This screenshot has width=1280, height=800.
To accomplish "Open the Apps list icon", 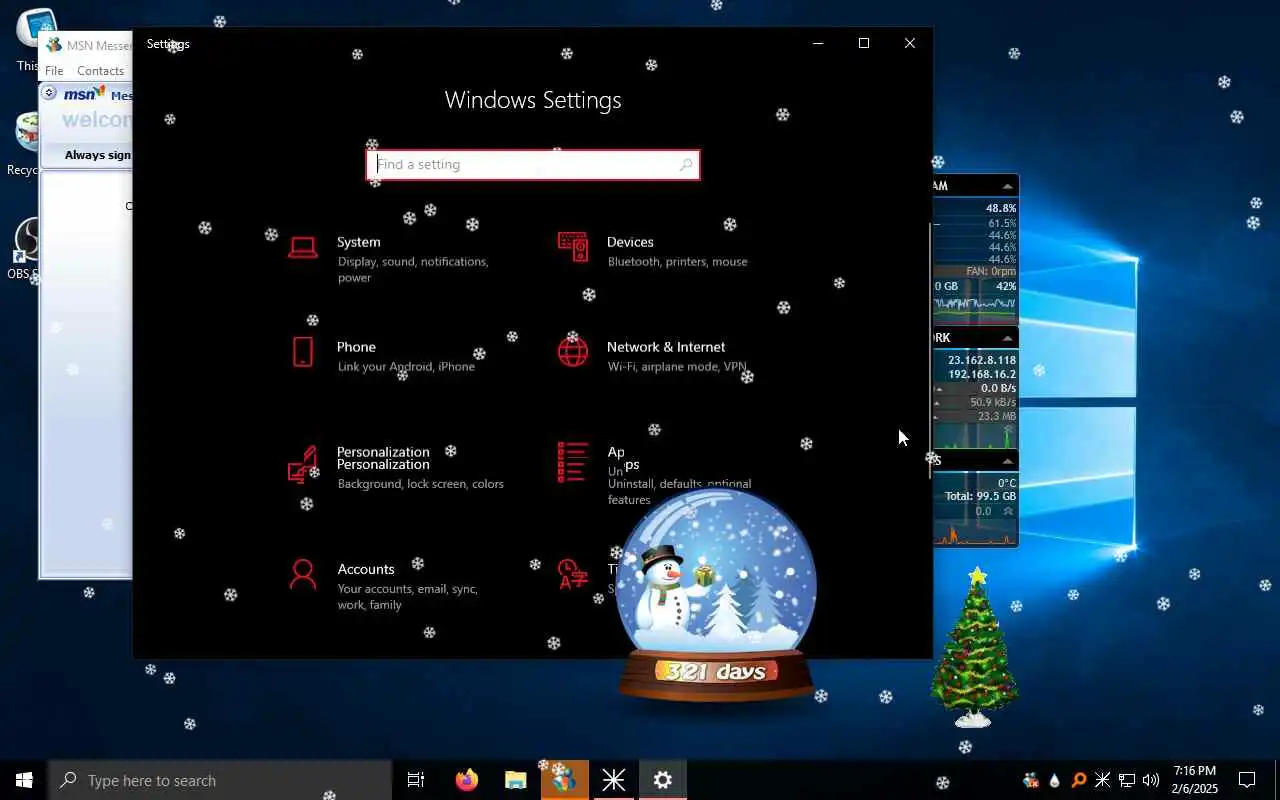I will pyautogui.click(x=573, y=462).
